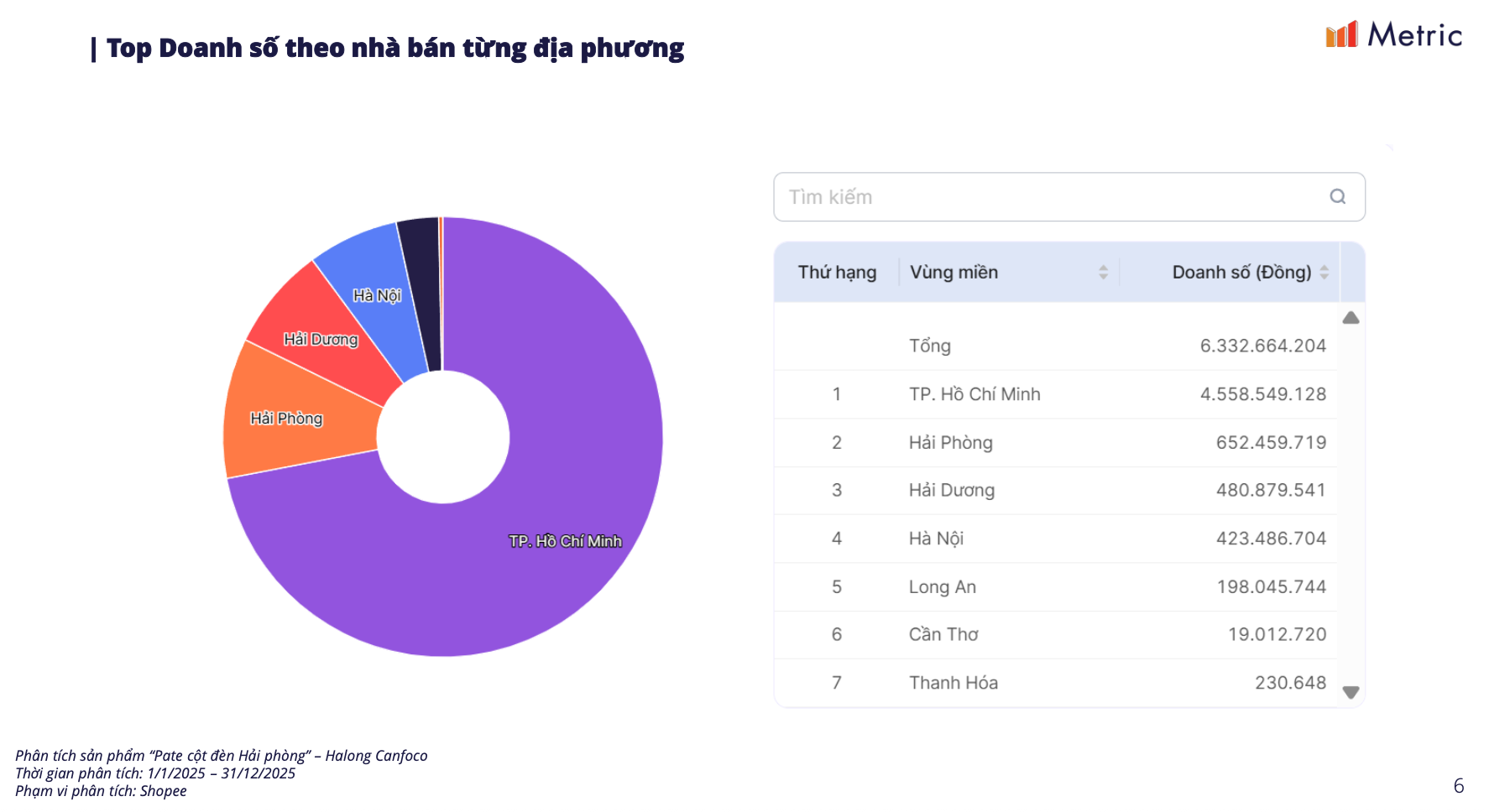Click the scrollbar down arrow below the table
The width and height of the screenshot is (1489, 812).
click(1352, 693)
